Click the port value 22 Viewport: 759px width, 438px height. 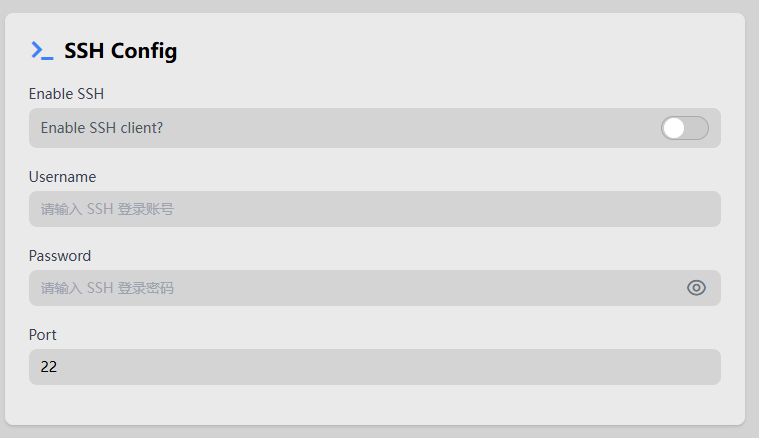[x=49, y=367]
